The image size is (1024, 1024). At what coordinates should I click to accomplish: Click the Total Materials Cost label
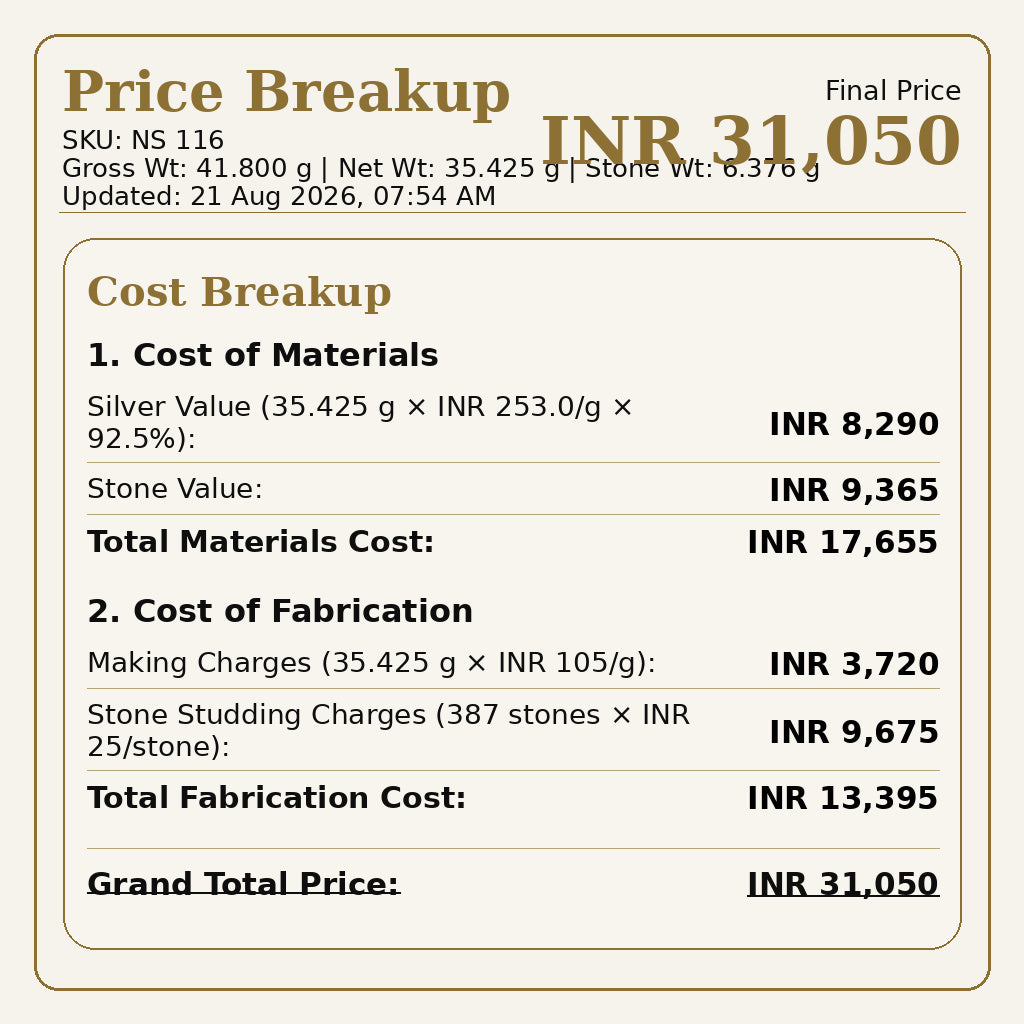(x=261, y=542)
